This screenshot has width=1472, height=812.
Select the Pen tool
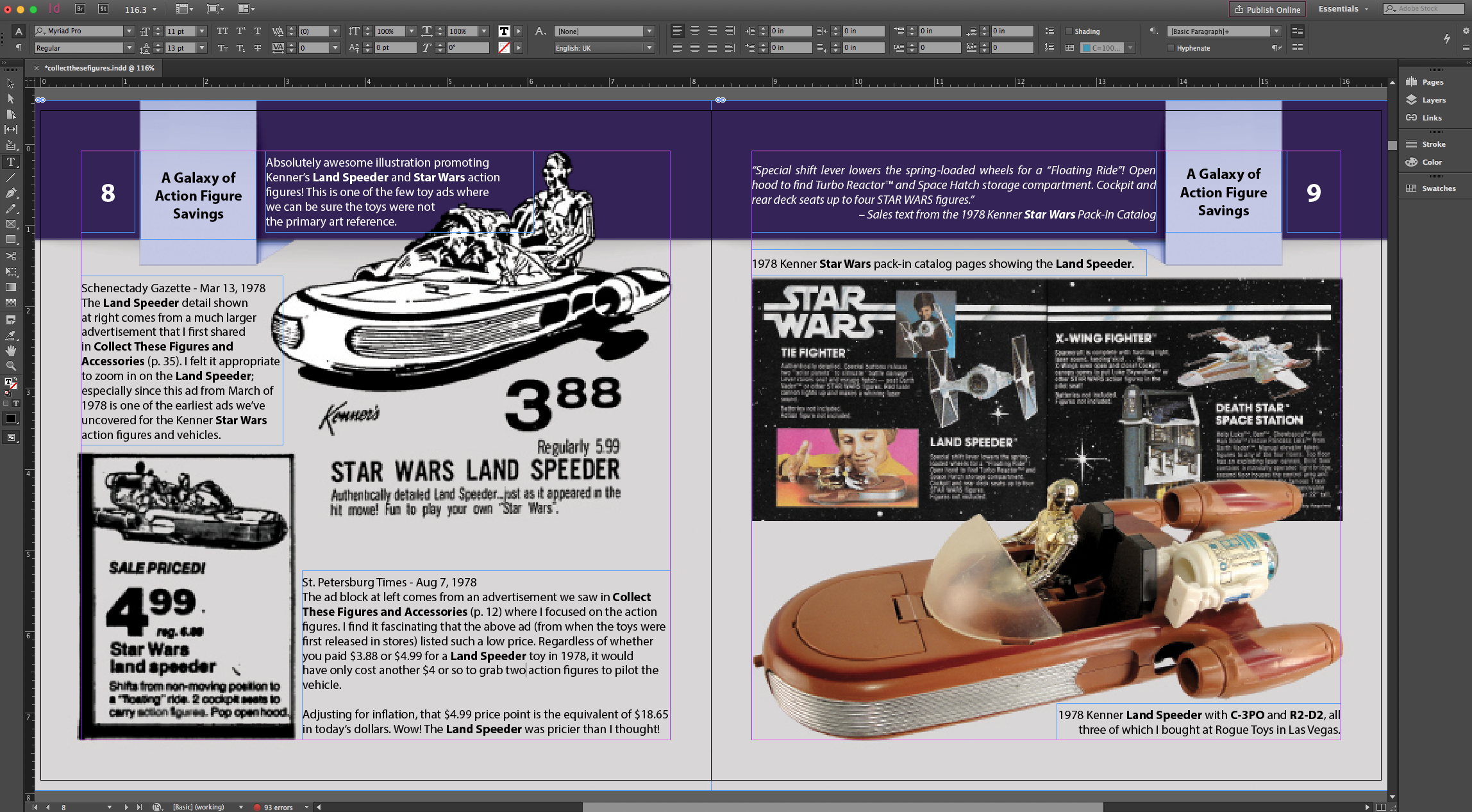click(x=11, y=193)
